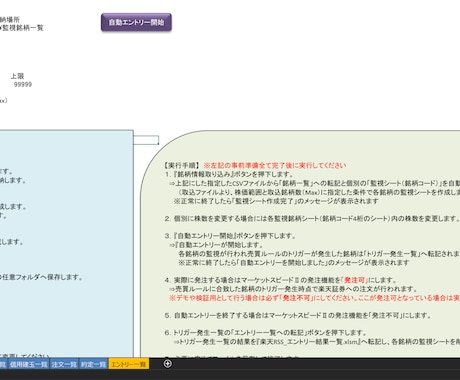Image resolution: width=460 pixels, height=380 pixels.
Task: Add a new sheet with the plus icon
Action: click(168, 364)
